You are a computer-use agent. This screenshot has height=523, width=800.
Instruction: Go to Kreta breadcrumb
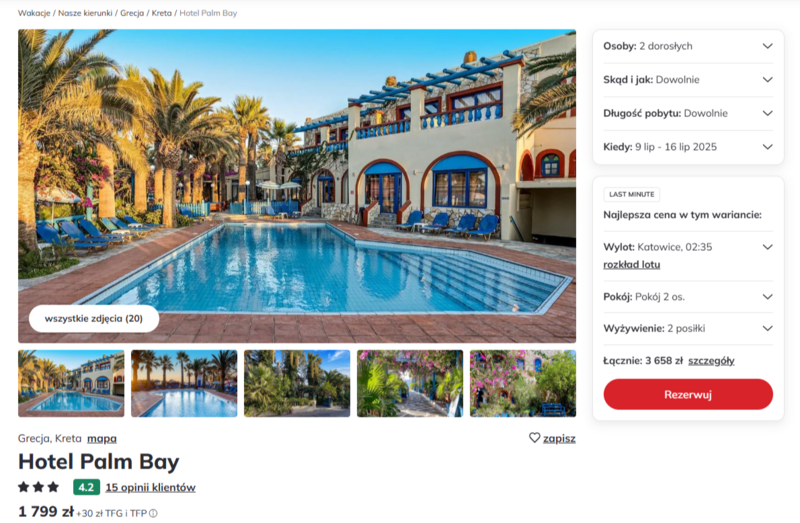(x=162, y=13)
